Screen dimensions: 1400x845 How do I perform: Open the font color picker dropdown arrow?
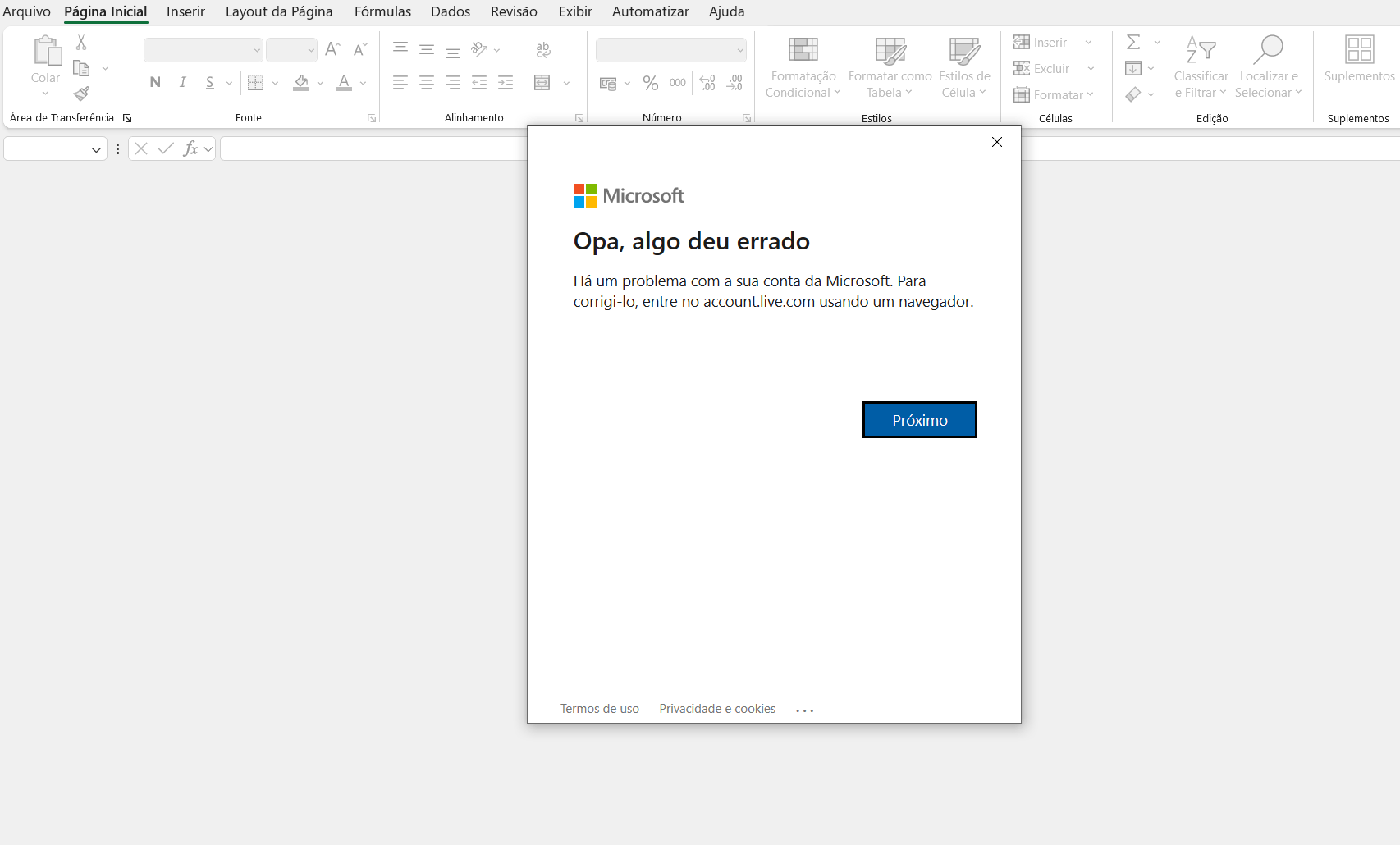tap(363, 83)
